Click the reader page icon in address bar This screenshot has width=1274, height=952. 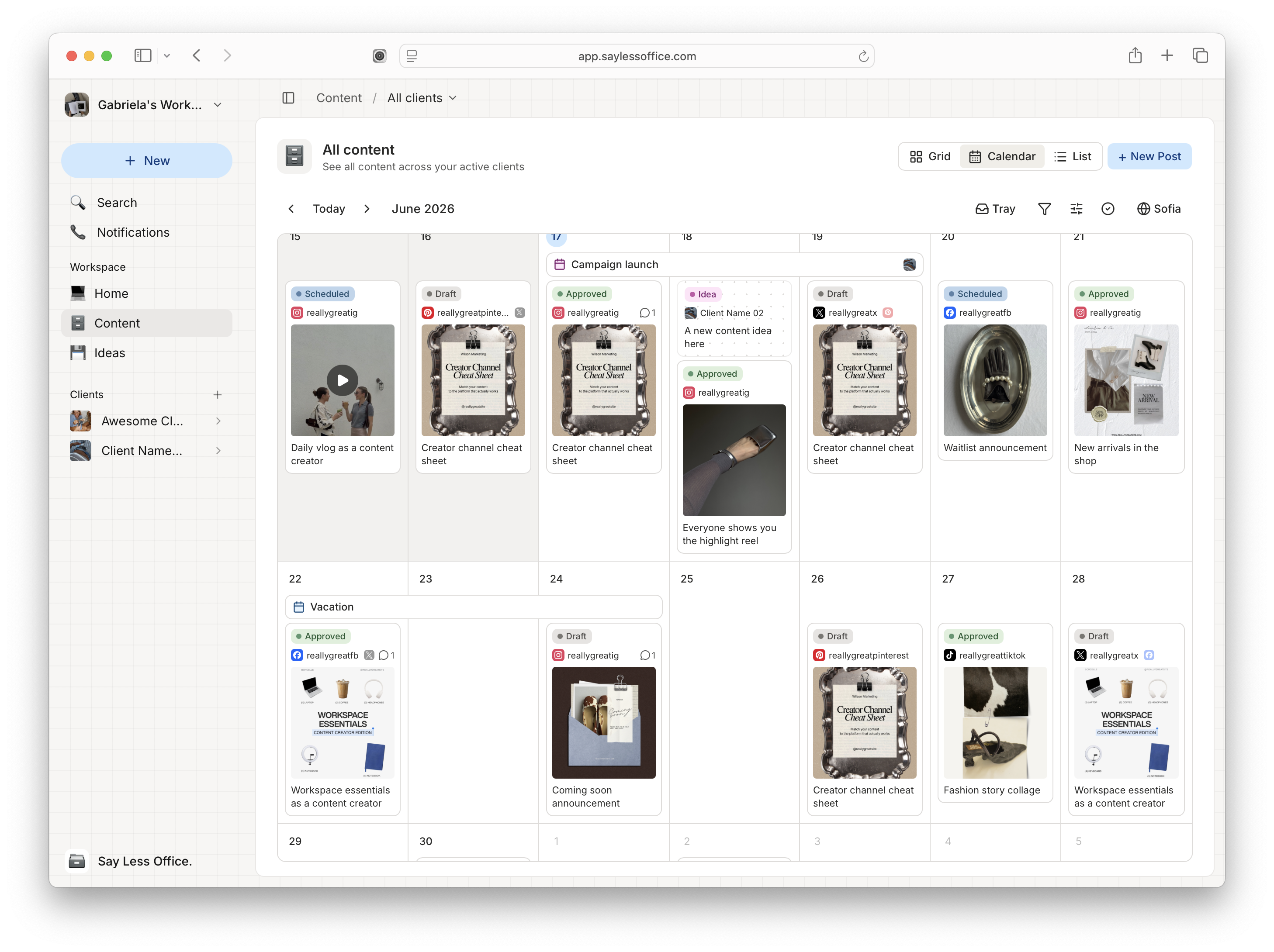[411, 56]
